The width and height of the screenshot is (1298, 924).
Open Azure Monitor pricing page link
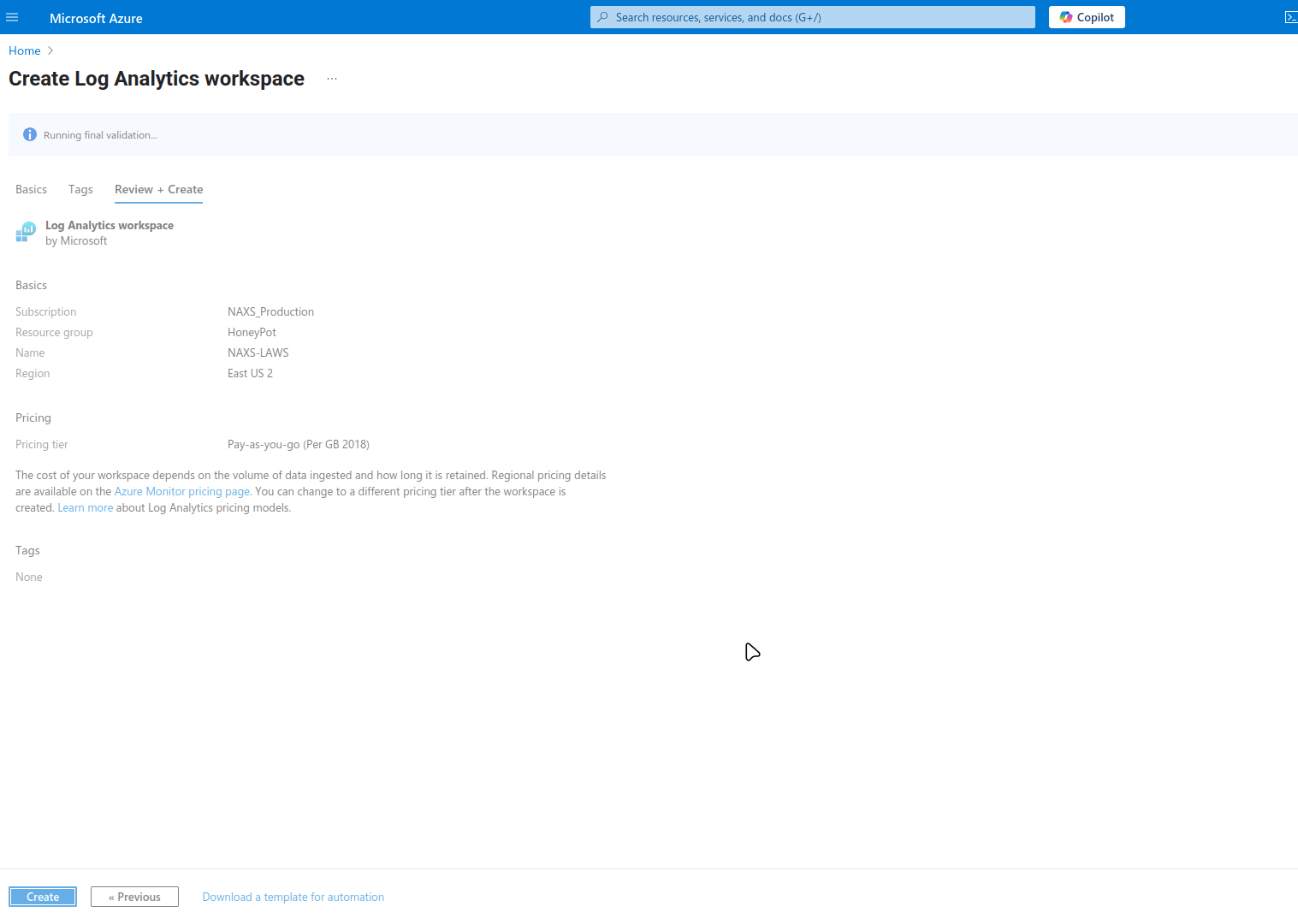[182, 491]
